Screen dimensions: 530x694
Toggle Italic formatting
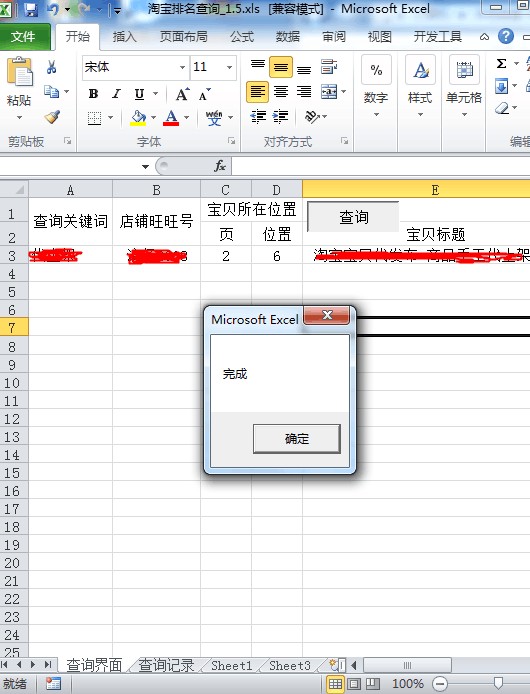point(116,94)
